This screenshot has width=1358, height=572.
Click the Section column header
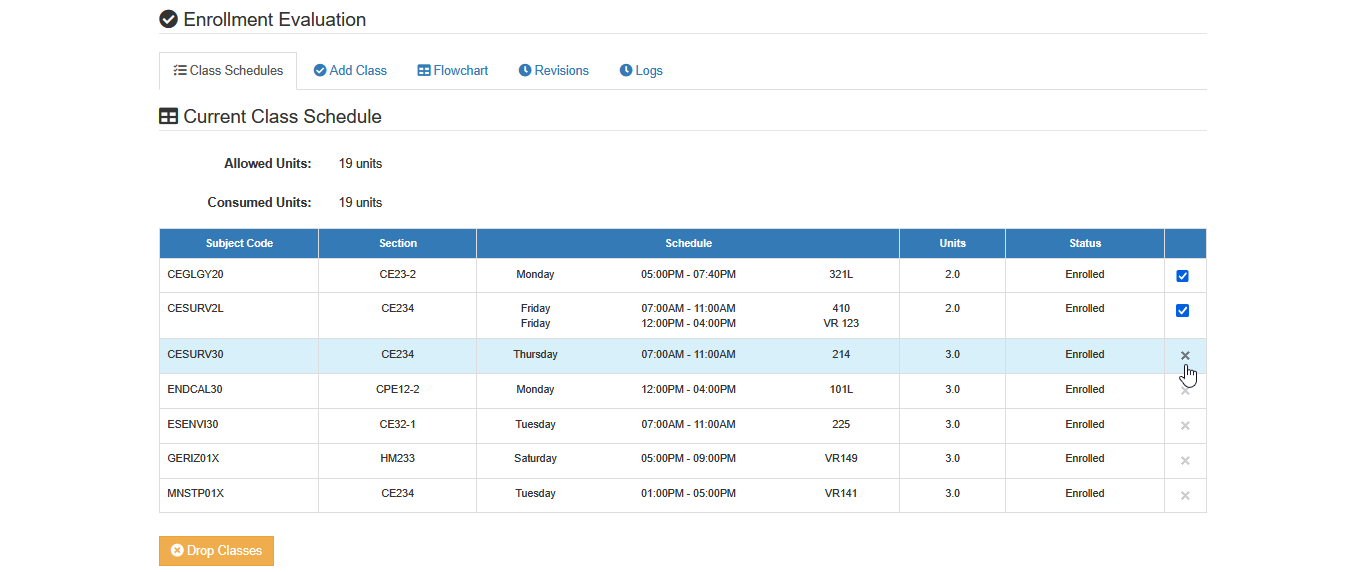click(x=398, y=243)
